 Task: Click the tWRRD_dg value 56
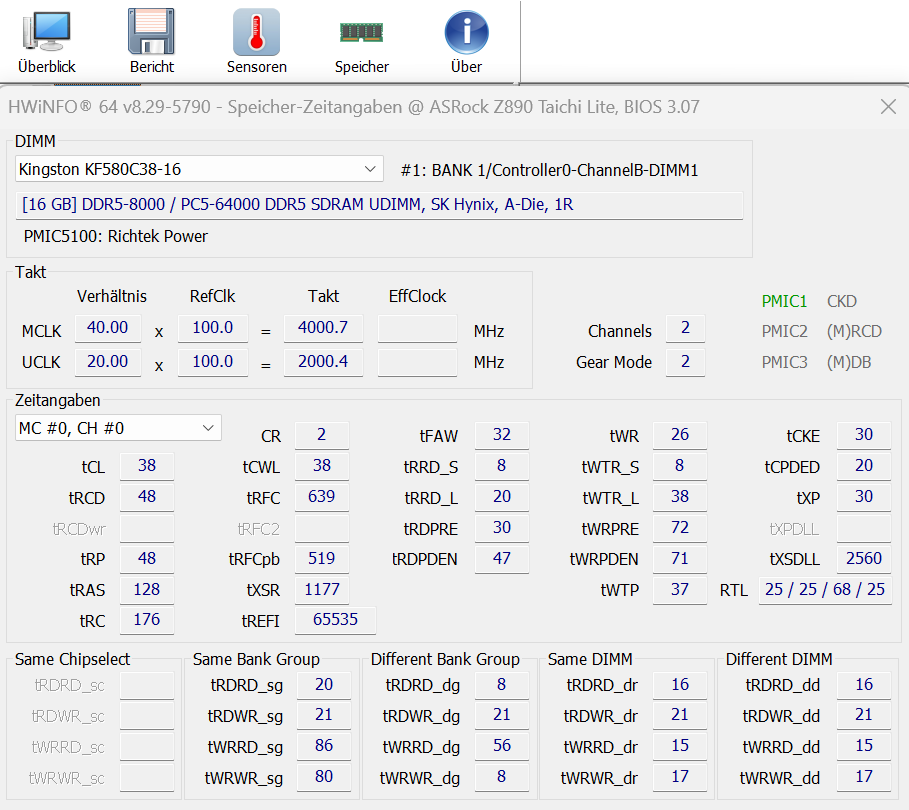[x=501, y=746]
